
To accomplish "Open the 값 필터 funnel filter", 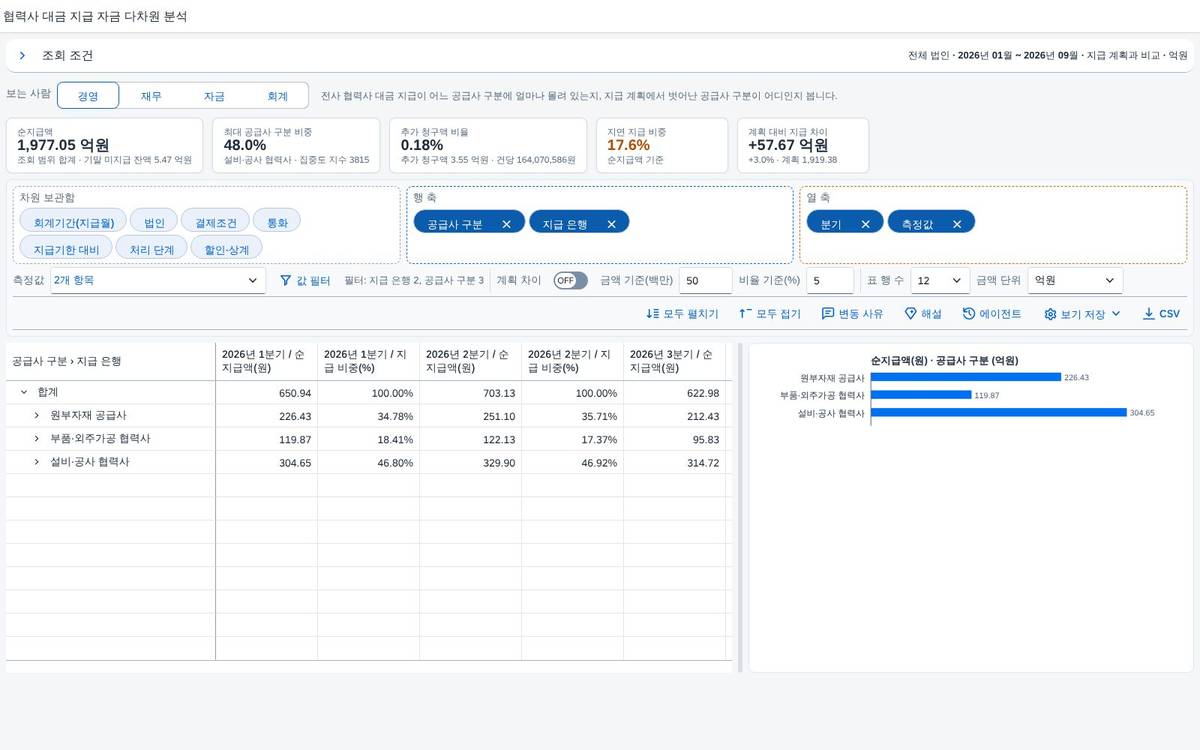I will point(305,281).
